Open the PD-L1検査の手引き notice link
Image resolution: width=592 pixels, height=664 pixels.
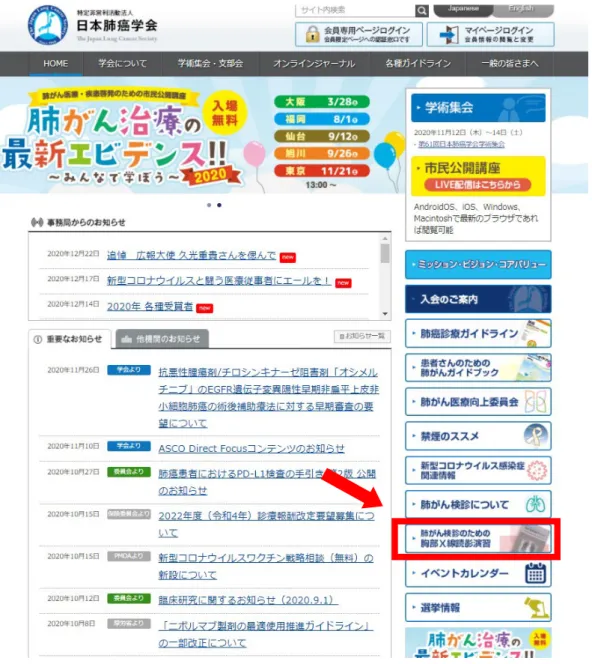pyautogui.click(x=267, y=482)
